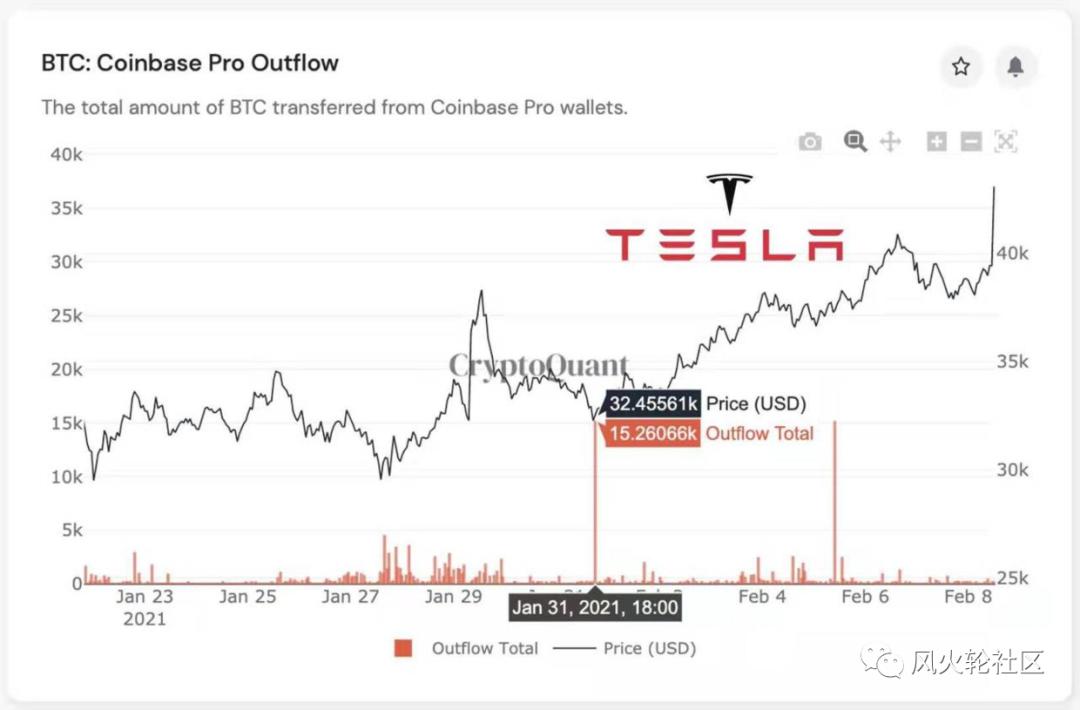Click the BTC: Coinbase Pro Outflow title
Viewport: 1080px width, 710px height.
[x=190, y=63]
